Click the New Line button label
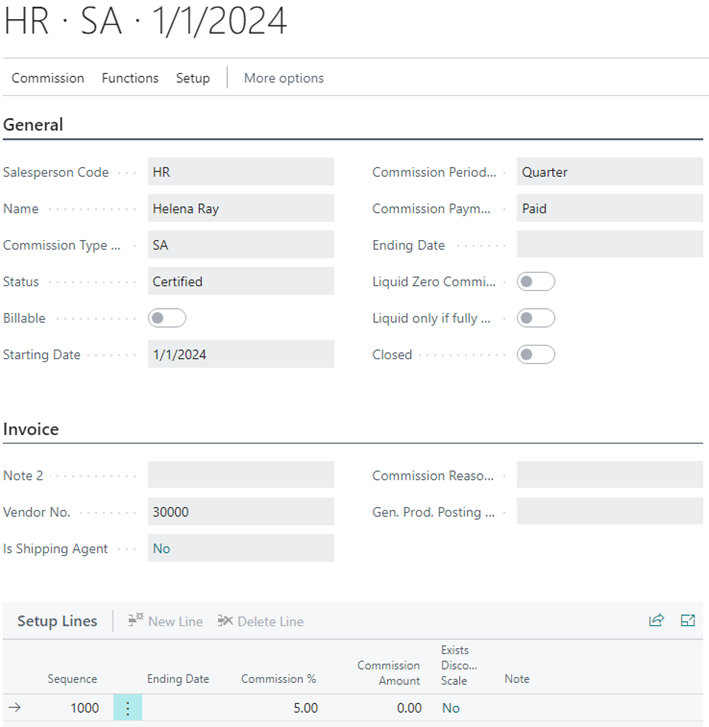This screenshot has height=727, width=709. point(175,621)
